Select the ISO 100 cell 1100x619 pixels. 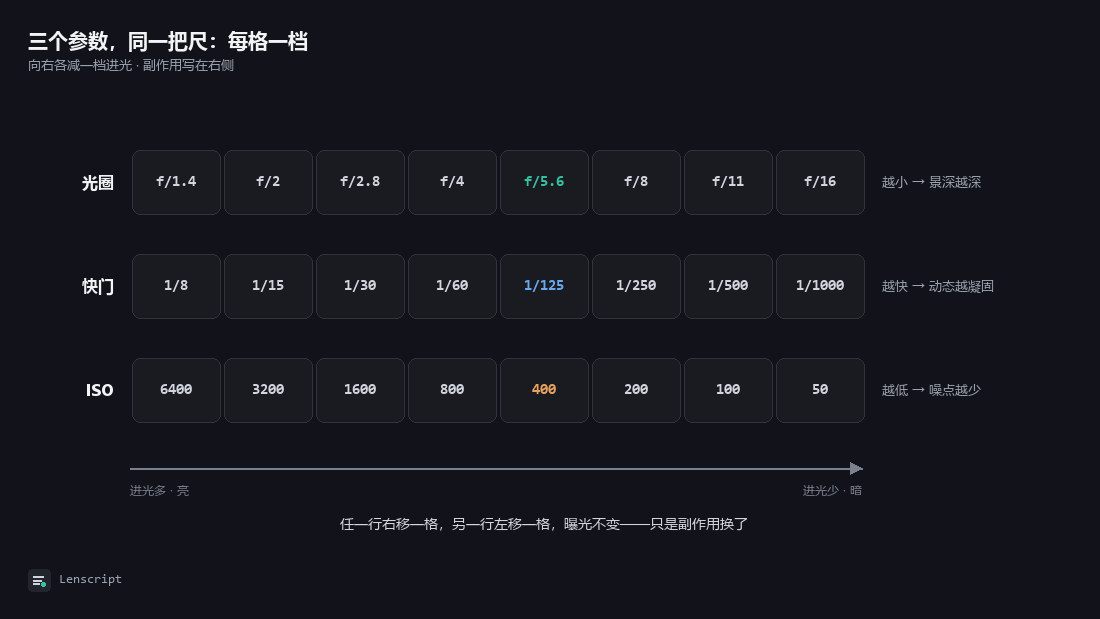tap(728, 390)
